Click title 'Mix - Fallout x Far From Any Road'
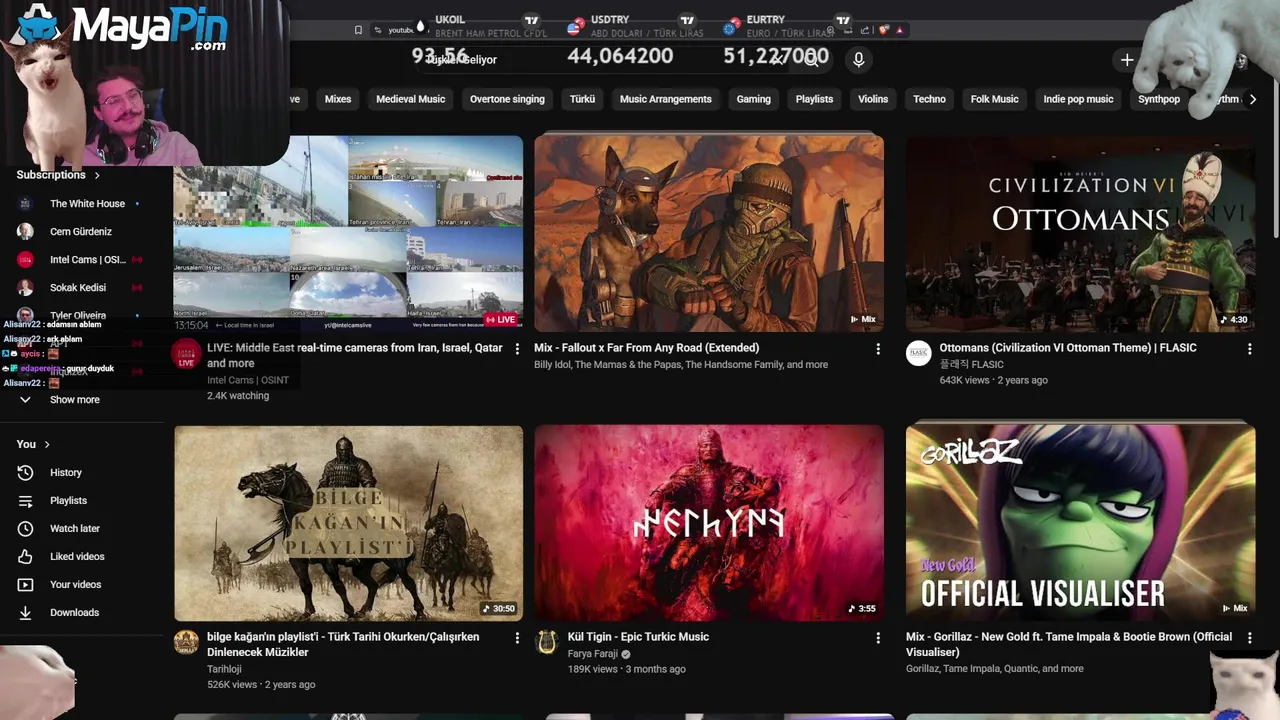 (x=646, y=348)
